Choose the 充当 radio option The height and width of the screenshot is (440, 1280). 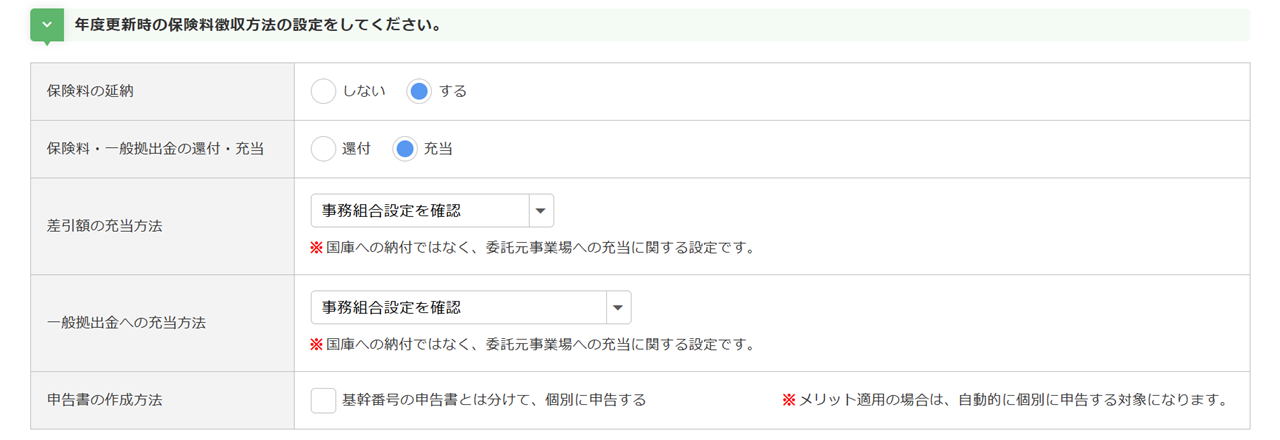click(x=405, y=149)
